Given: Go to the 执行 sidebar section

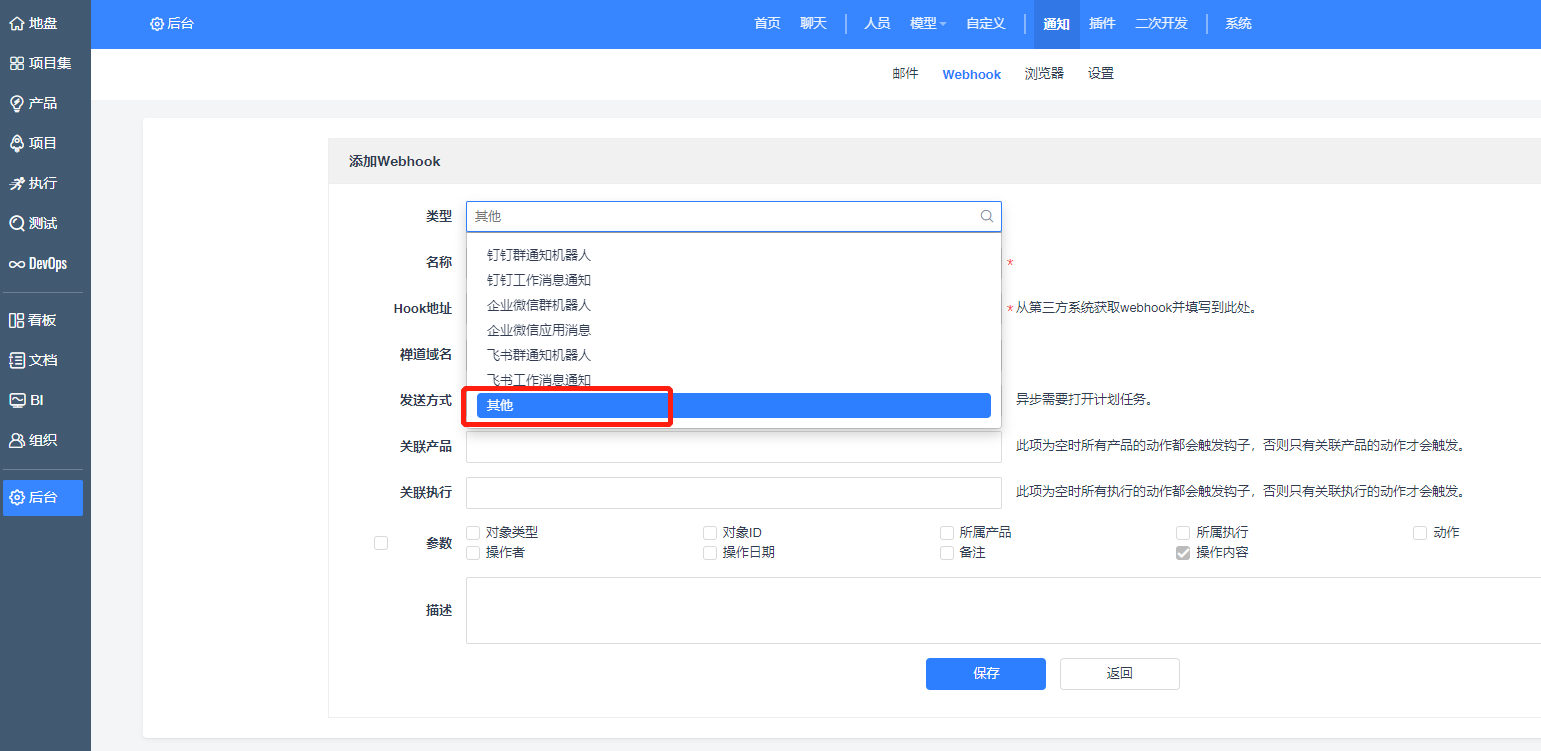Looking at the screenshot, I should click(35, 182).
